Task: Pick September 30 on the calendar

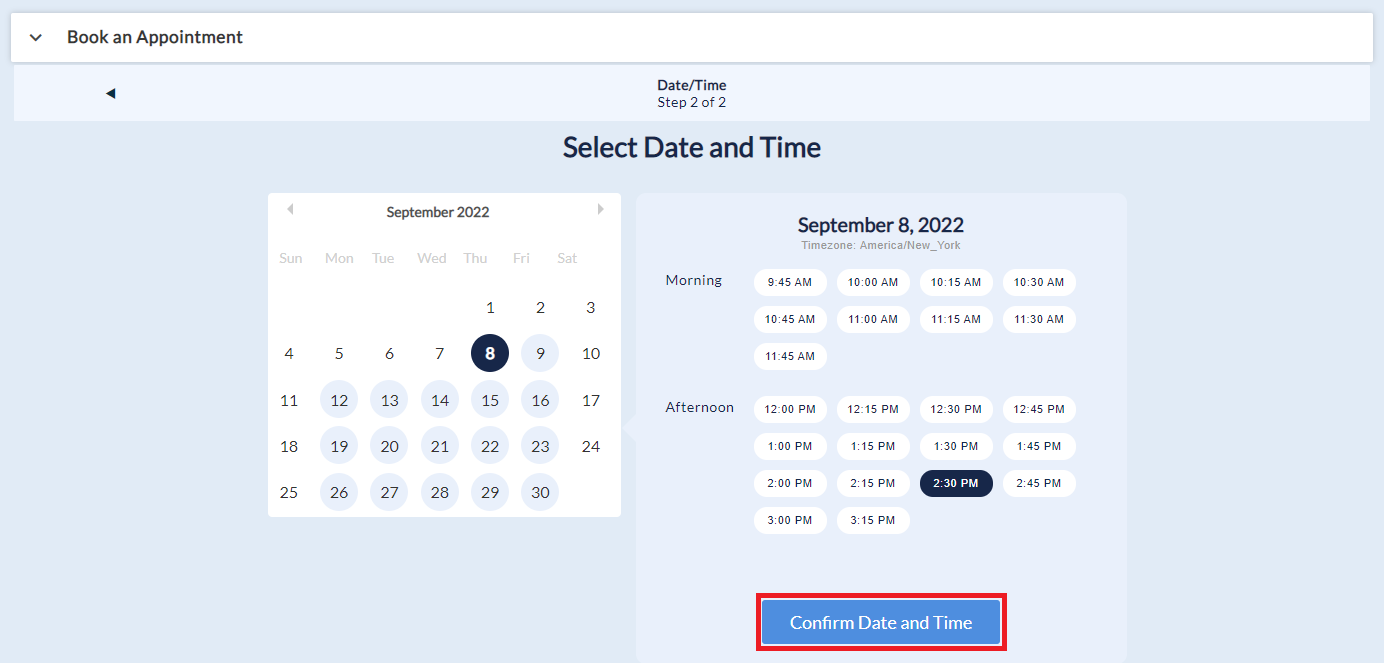Action: pos(540,492)
